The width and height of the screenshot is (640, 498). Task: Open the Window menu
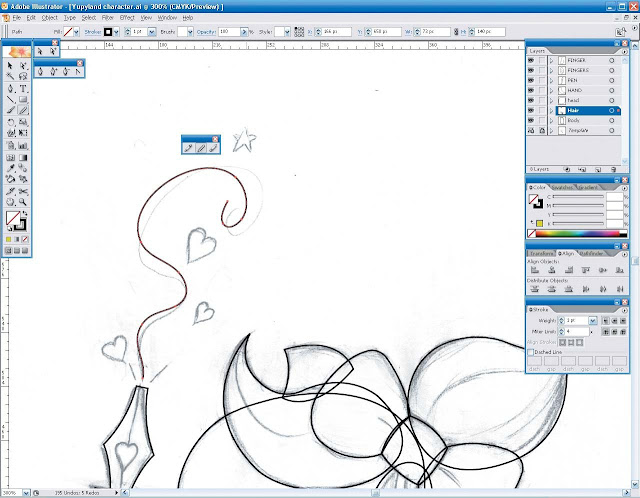coord(167,18)
